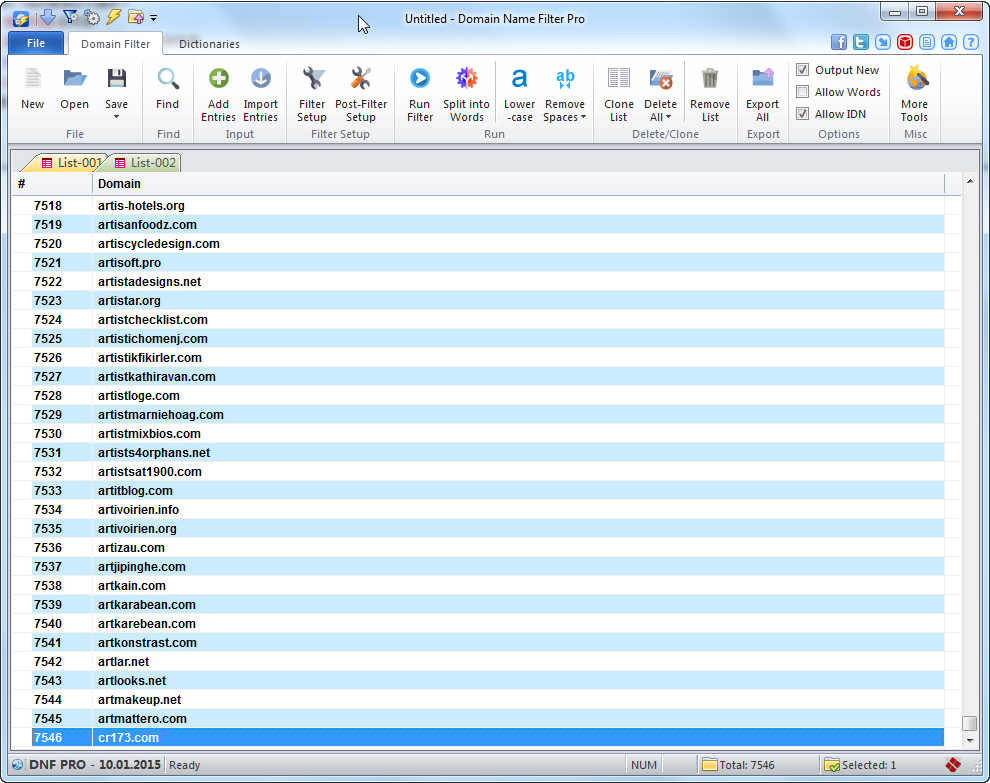Click Import Entries icon
This screenshot has height=783, width=990.
(260, 79)
